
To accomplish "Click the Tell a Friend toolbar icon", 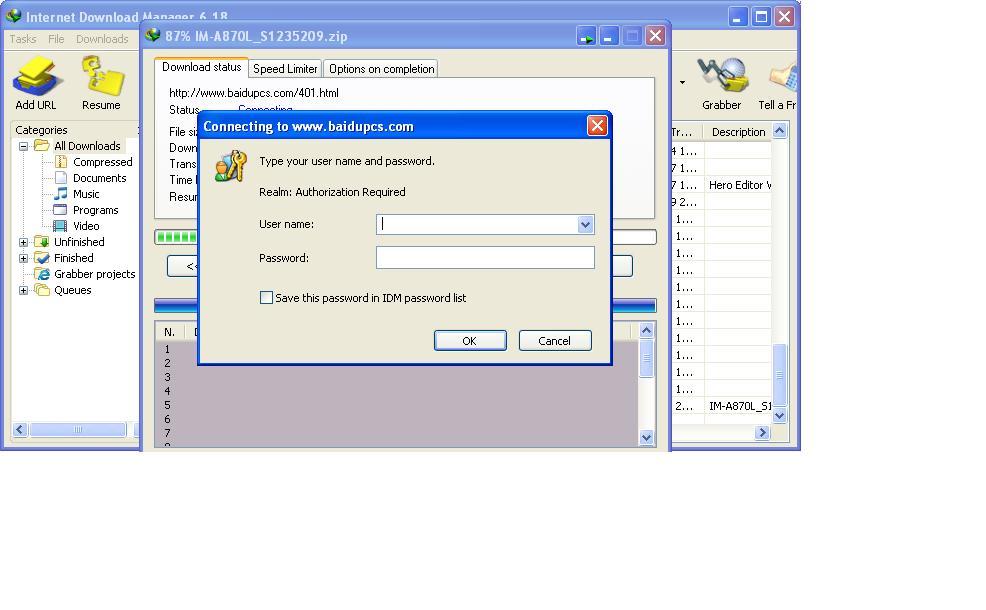I will (782, 76).
